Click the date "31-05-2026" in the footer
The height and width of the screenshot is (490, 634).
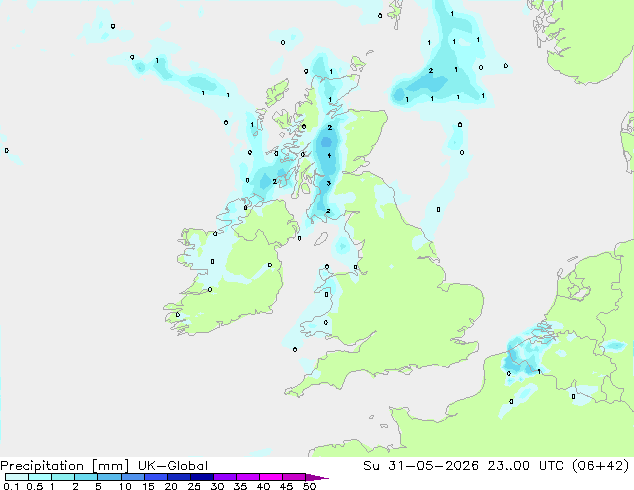coord(433,466)
